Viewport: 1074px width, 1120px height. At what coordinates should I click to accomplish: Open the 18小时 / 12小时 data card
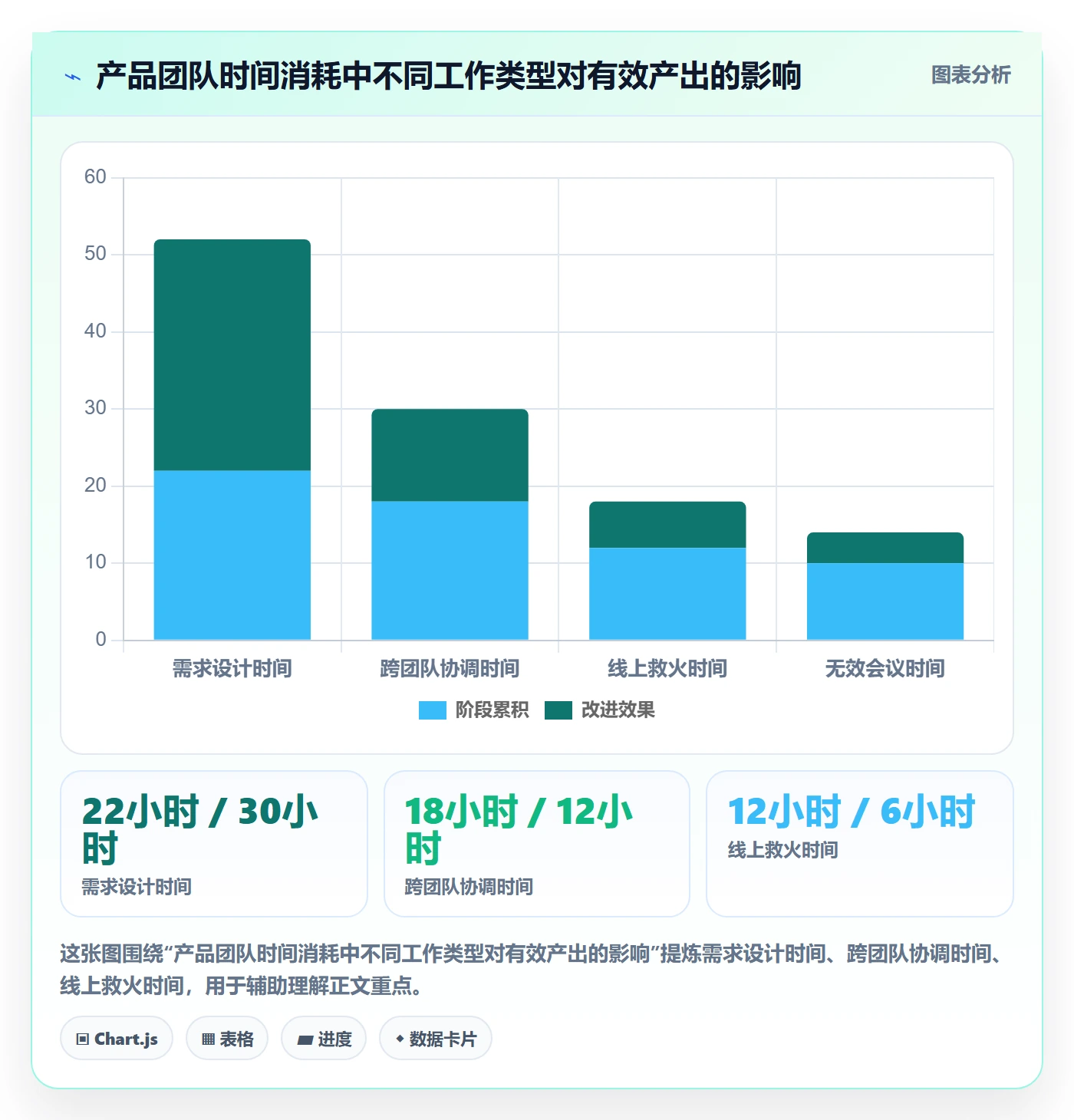pyautogui.click(x=537, y=844)
